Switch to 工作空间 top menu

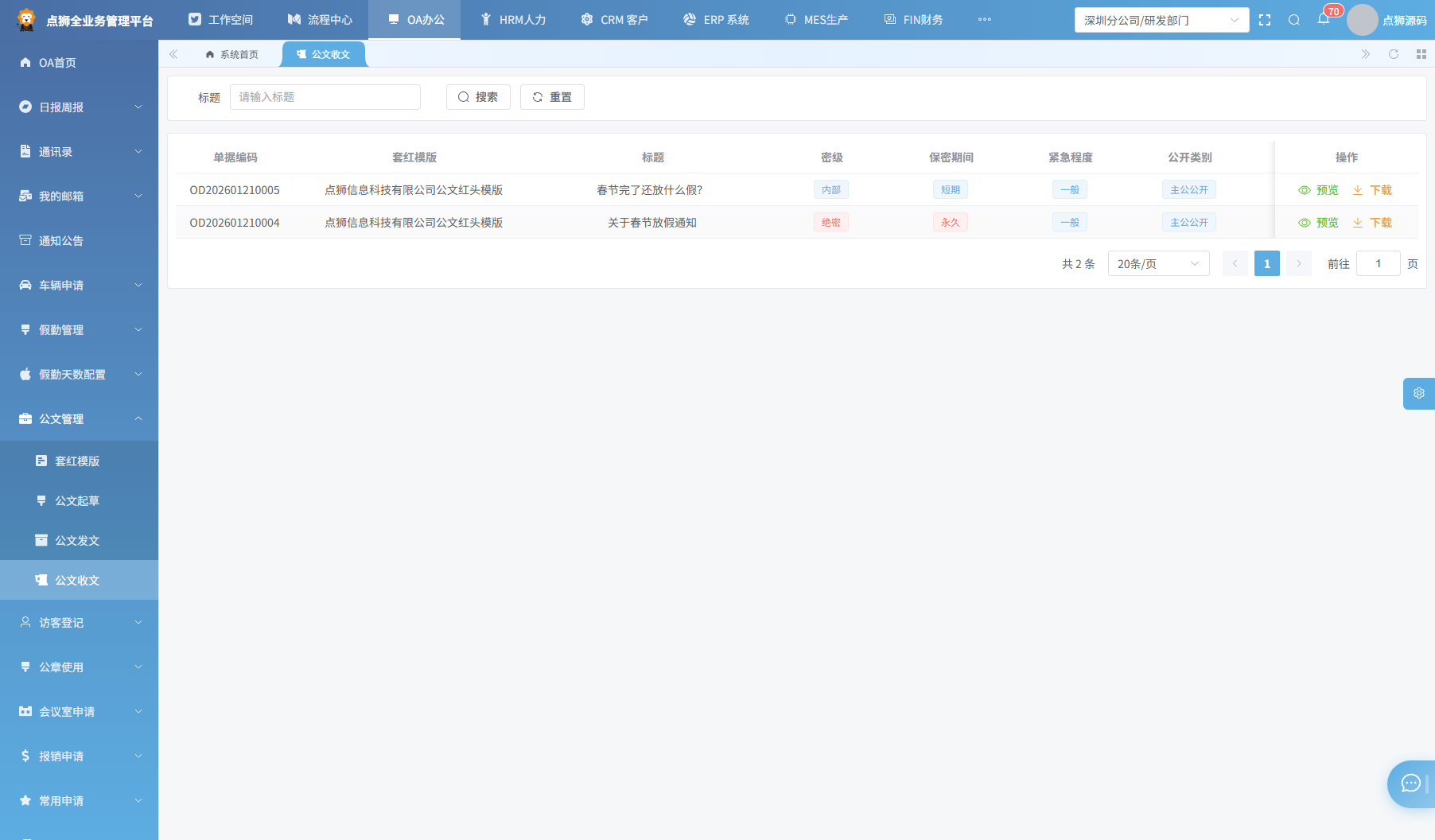point(220,20)
